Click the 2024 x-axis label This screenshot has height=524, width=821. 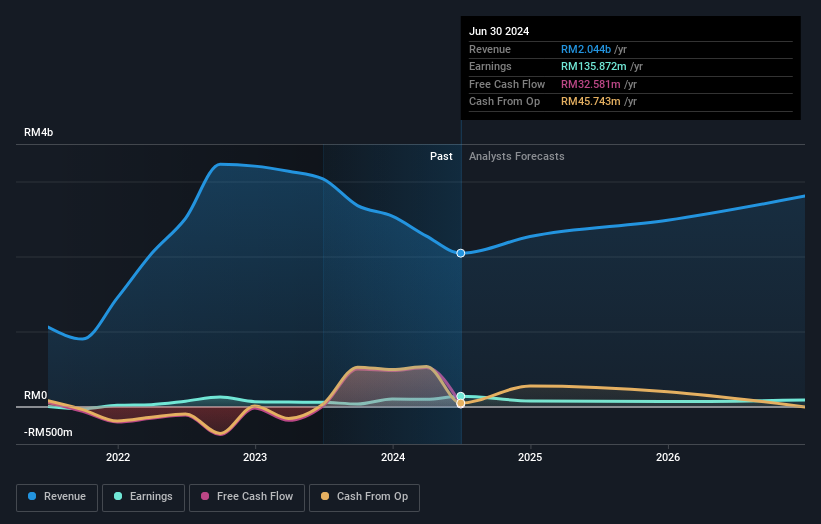coord(393,458)
